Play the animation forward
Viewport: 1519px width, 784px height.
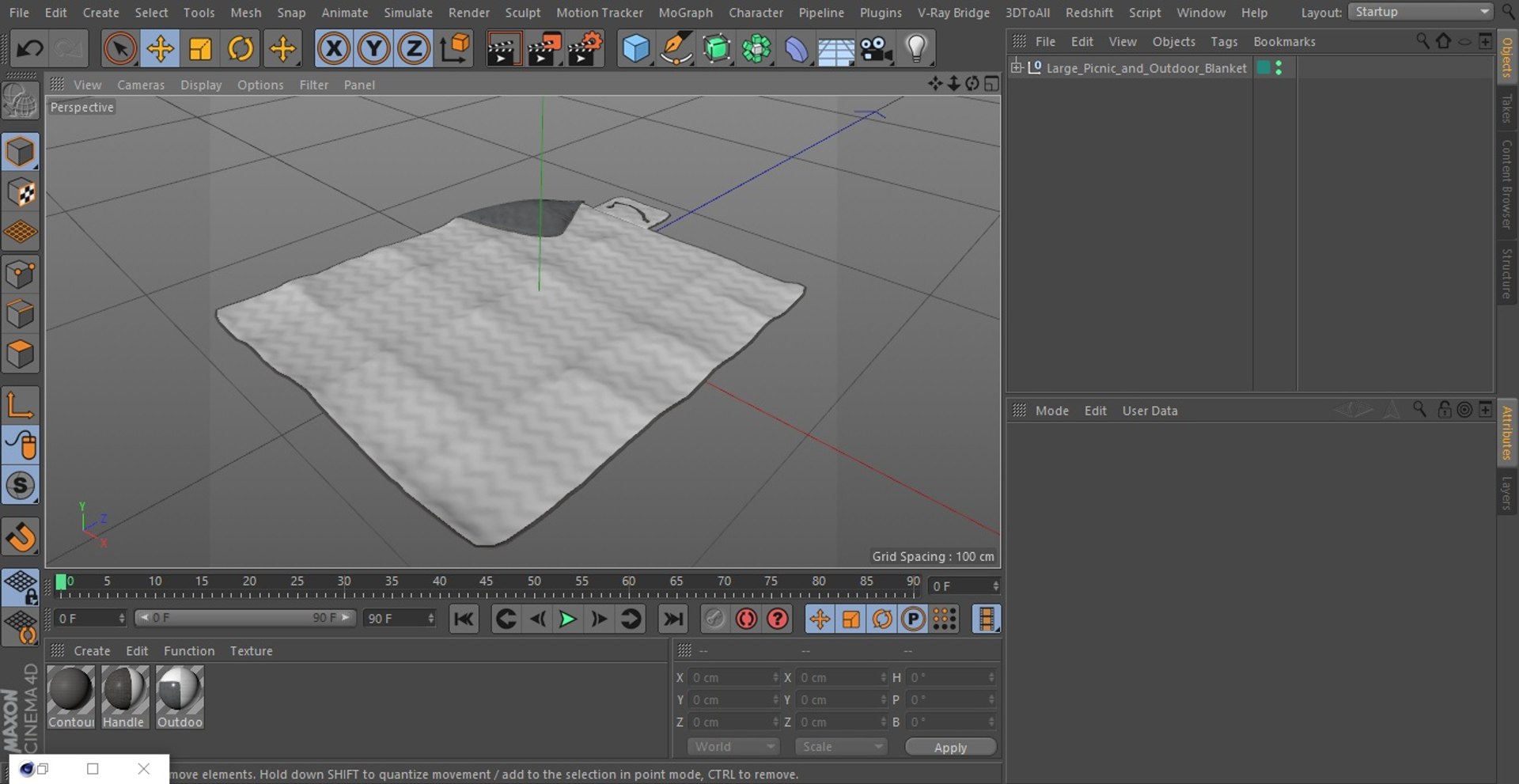pyautogui.click(x=567, y=619)
